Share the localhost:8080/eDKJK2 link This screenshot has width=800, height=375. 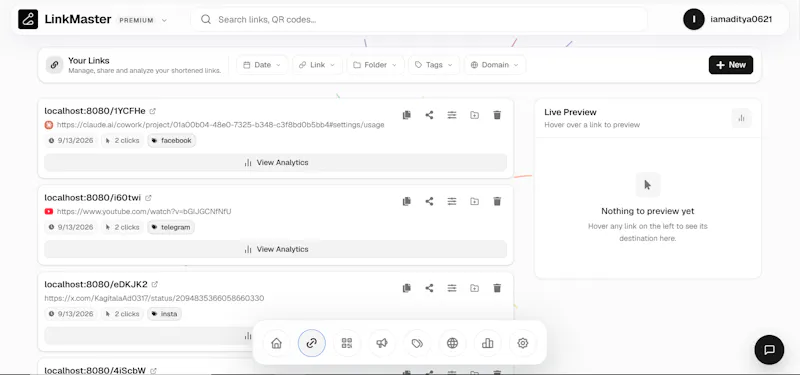pos(429,288)
